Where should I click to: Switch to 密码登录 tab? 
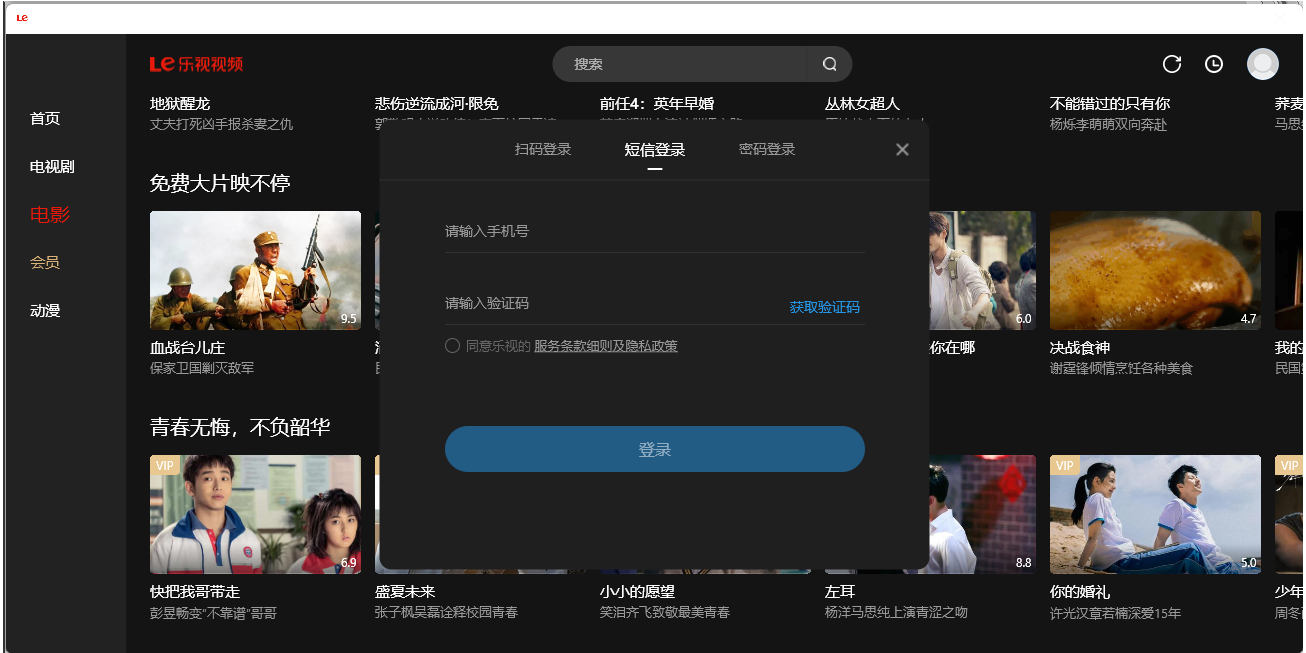point(767,150)
